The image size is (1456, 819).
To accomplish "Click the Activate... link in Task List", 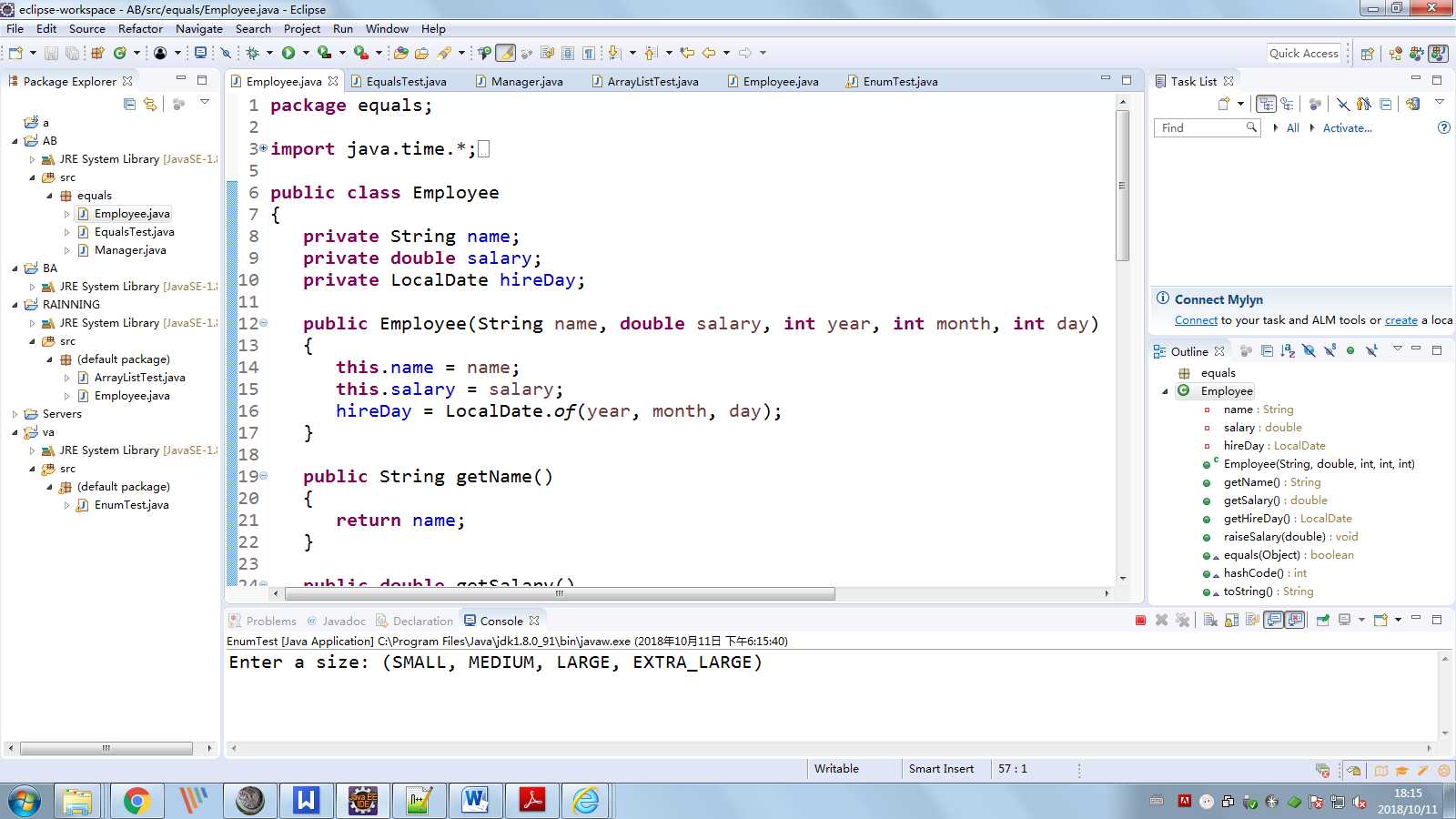I will click(x=1347, y=128).
